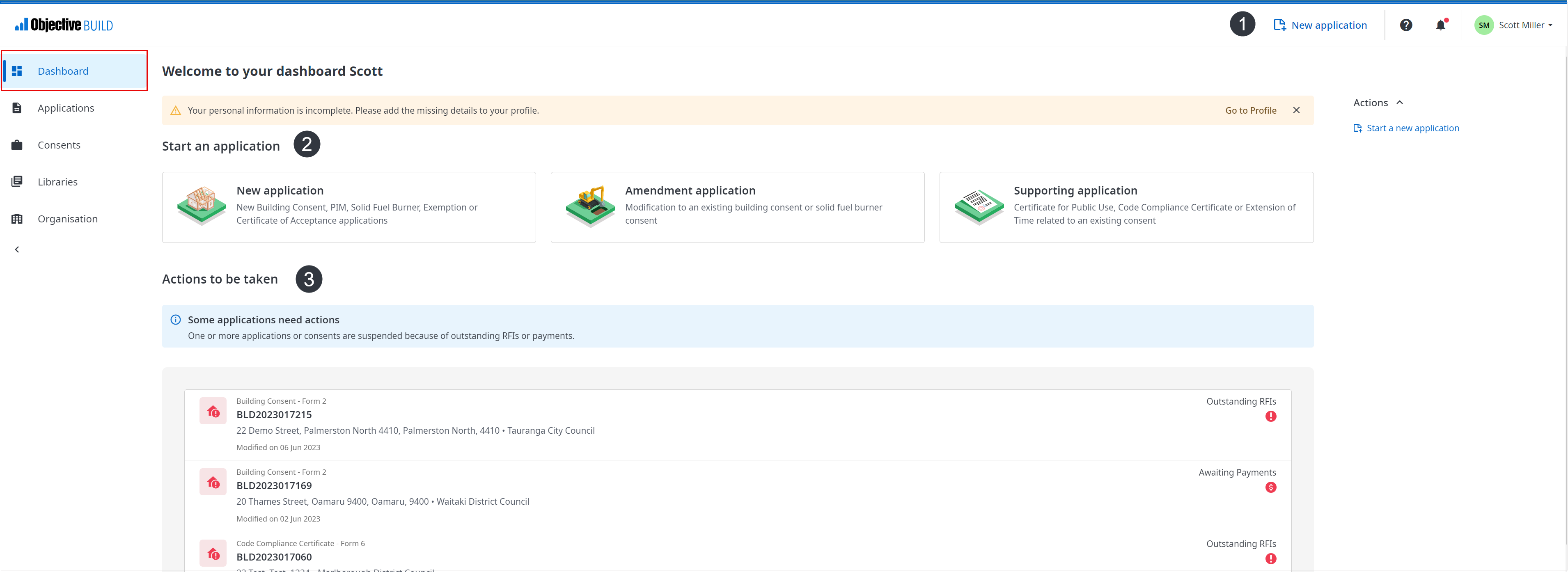Click the 22 Demo Street address line
The height and width of the screenshot is (572, 1568).
[x=415, y=431]
